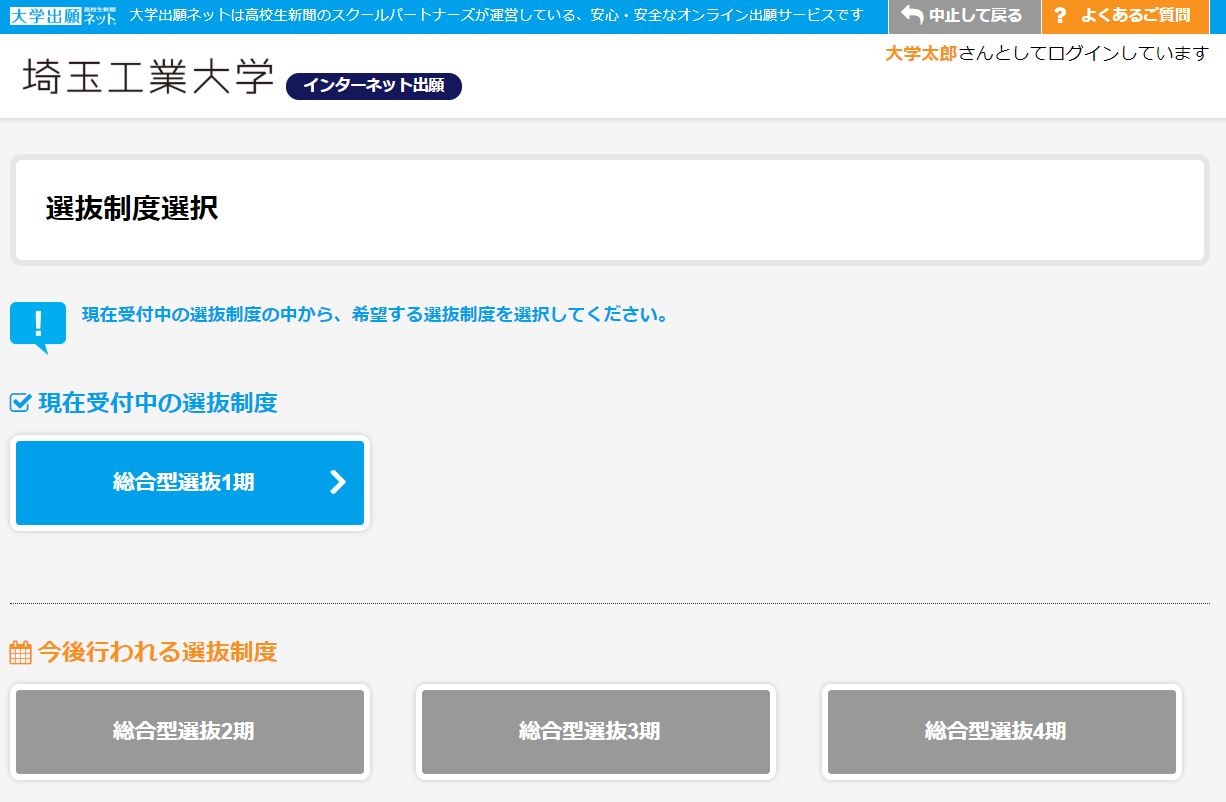
Task: Click the 大学太郎 username
Action: (921, 54)
